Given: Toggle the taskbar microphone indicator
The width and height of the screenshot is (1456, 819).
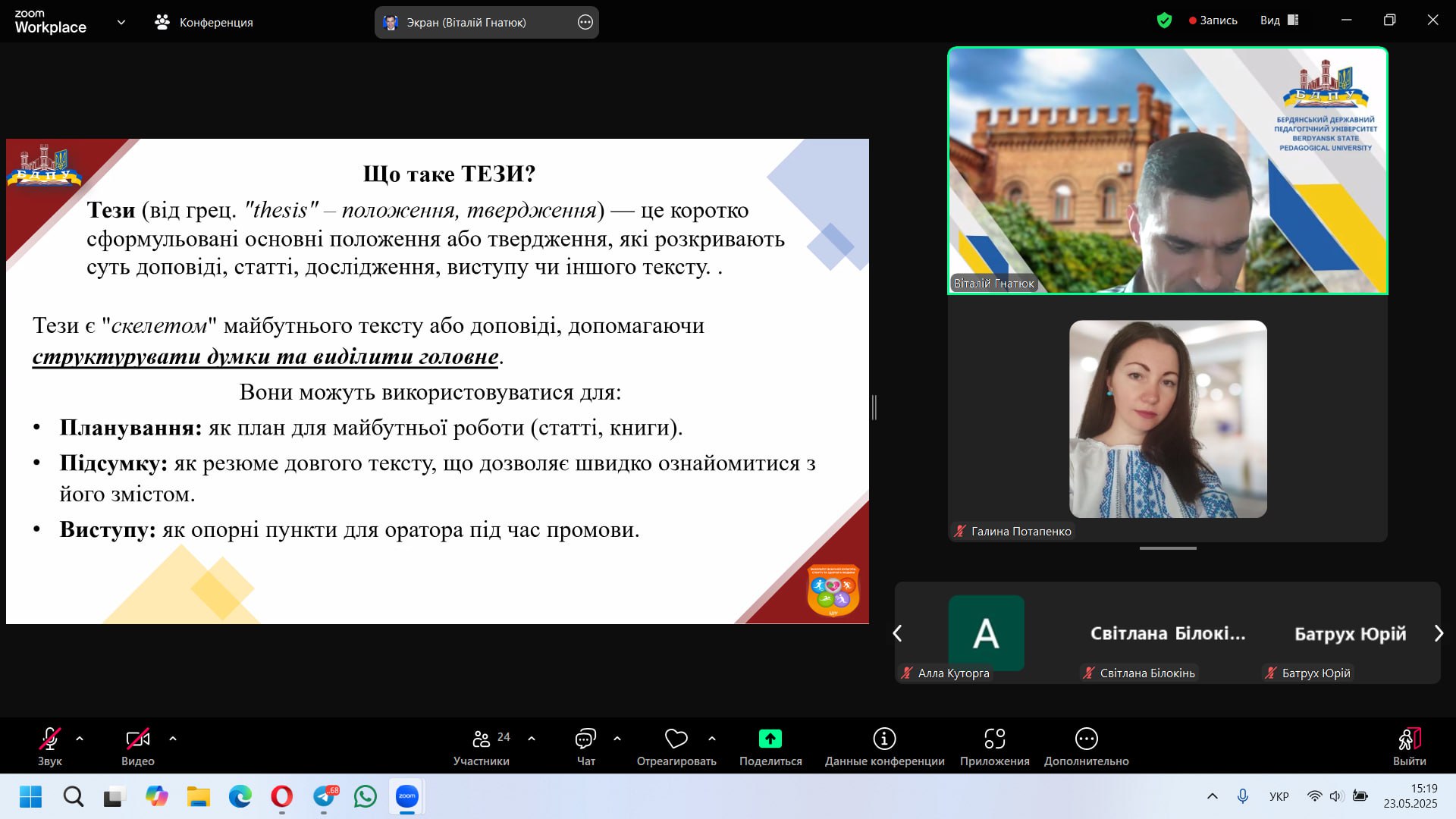Looking at the screenshot, I should pyautogui.click(x=1242, y=796).
